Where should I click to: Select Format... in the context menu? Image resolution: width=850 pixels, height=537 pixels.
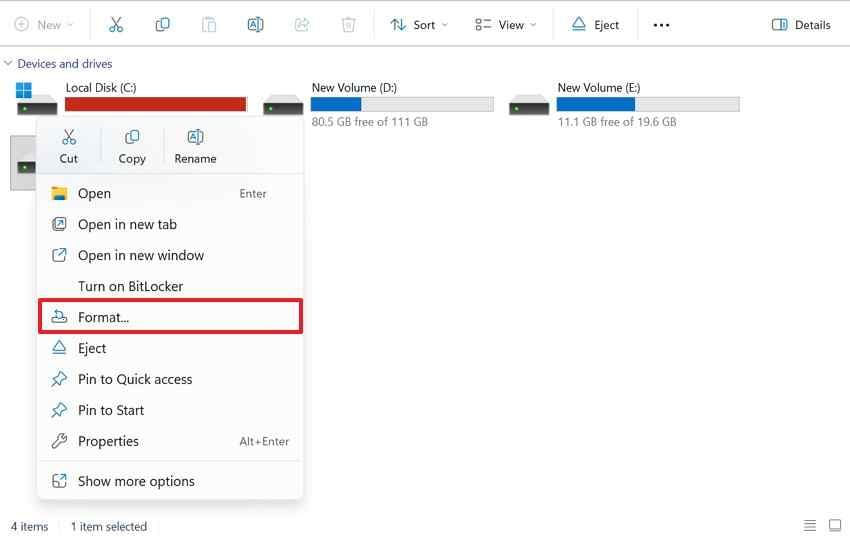click(170, 317)
